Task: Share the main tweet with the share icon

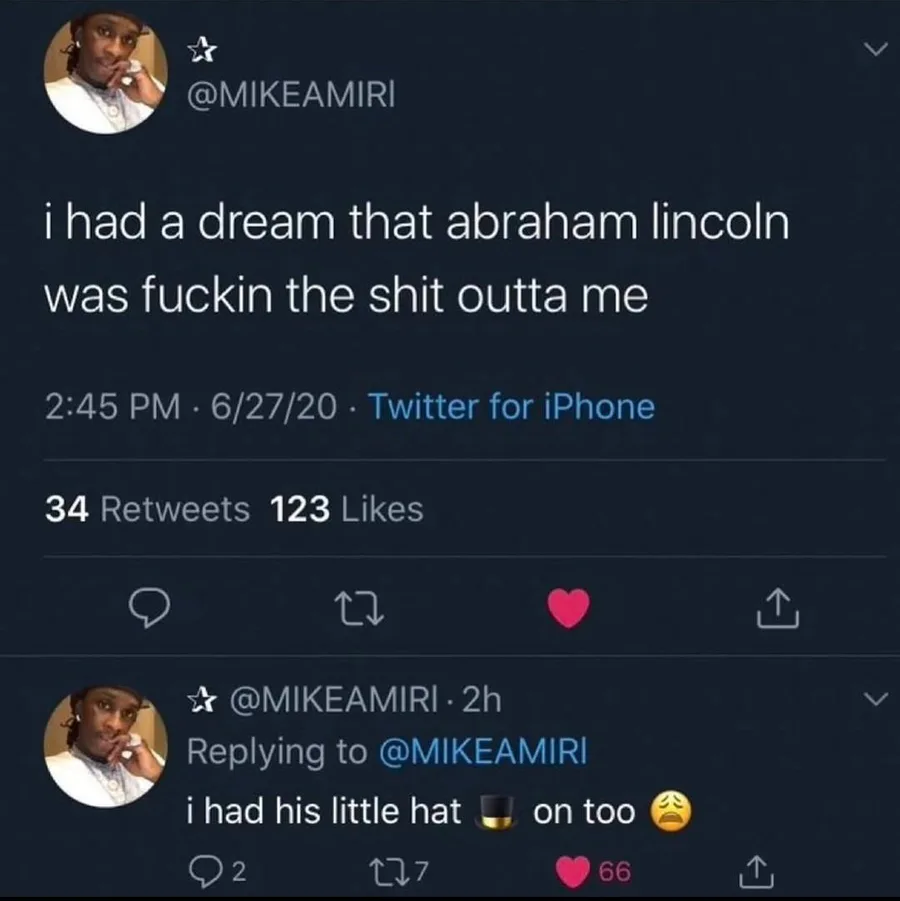Action: [x=778, y=609]
